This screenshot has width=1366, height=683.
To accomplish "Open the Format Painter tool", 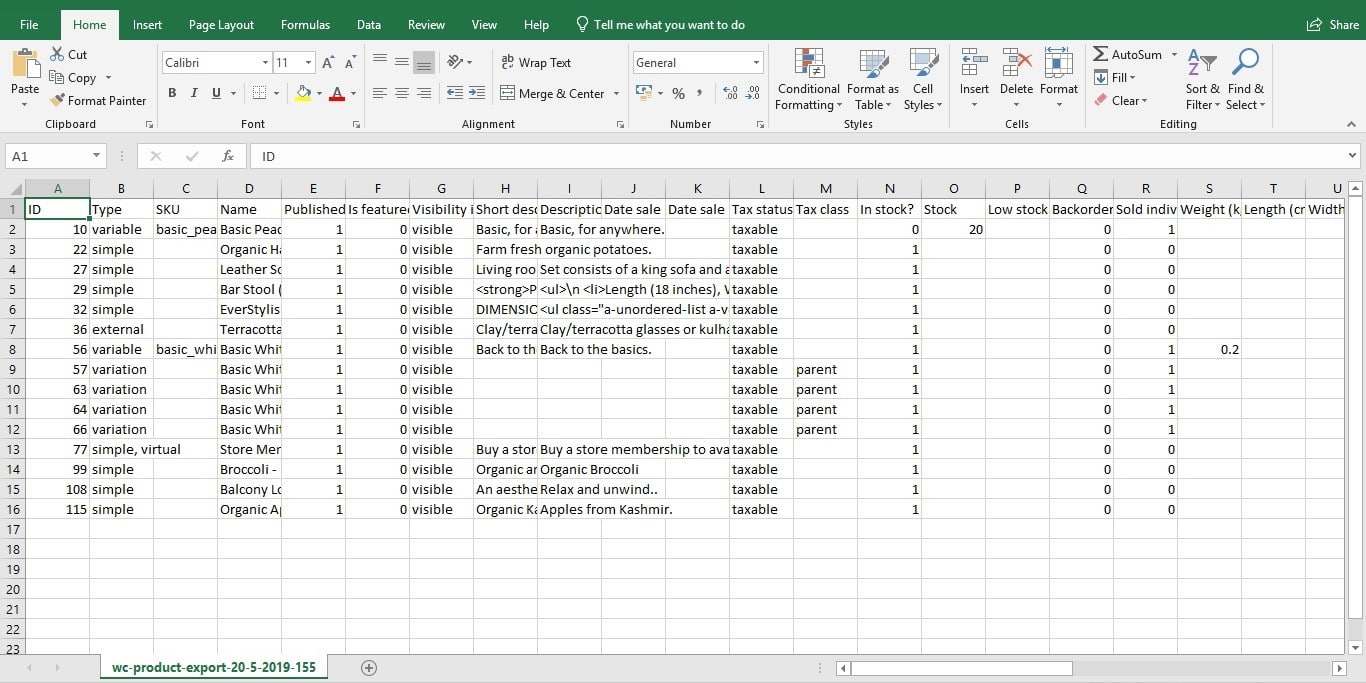I will (x=98, y=100).
